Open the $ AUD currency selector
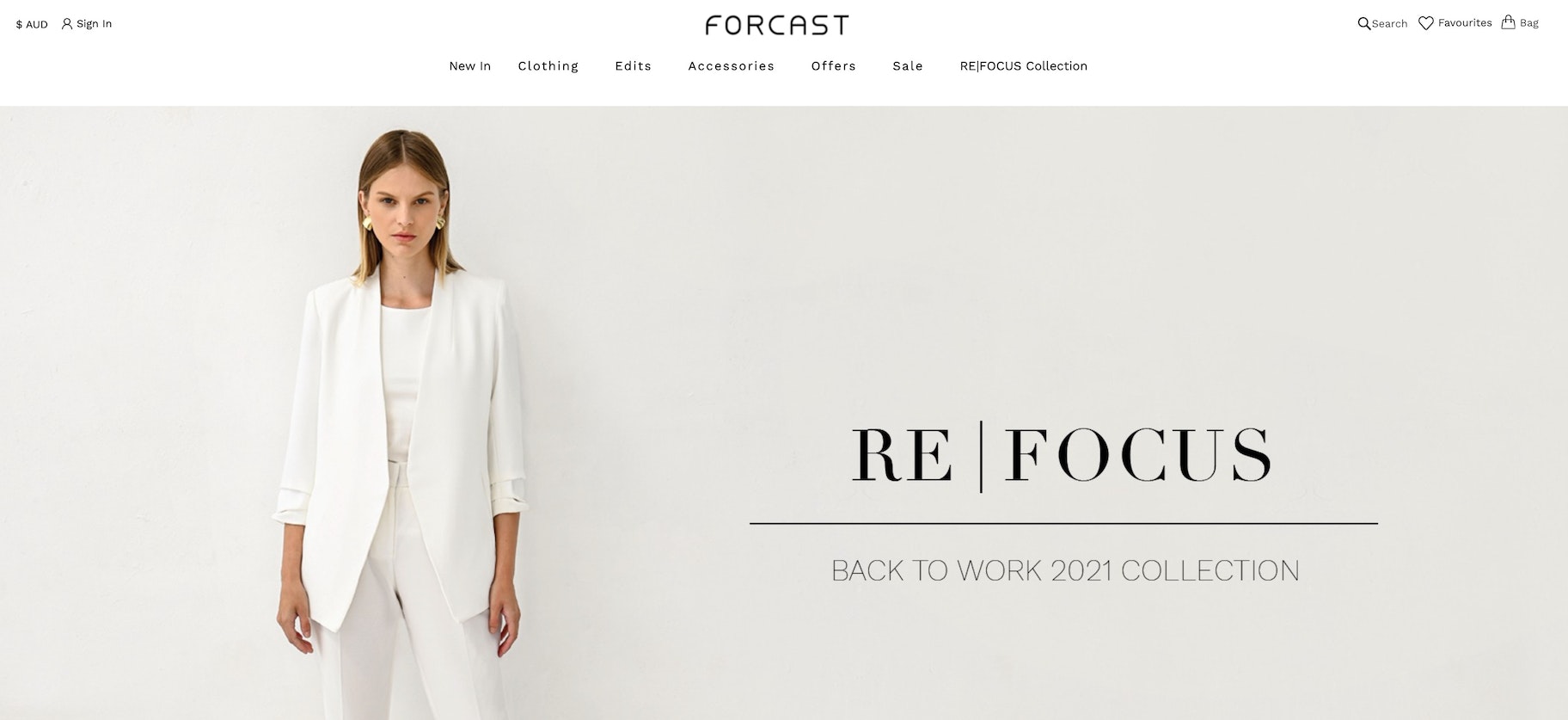The width and height of the screenshot is (1568, 720). 32,24
